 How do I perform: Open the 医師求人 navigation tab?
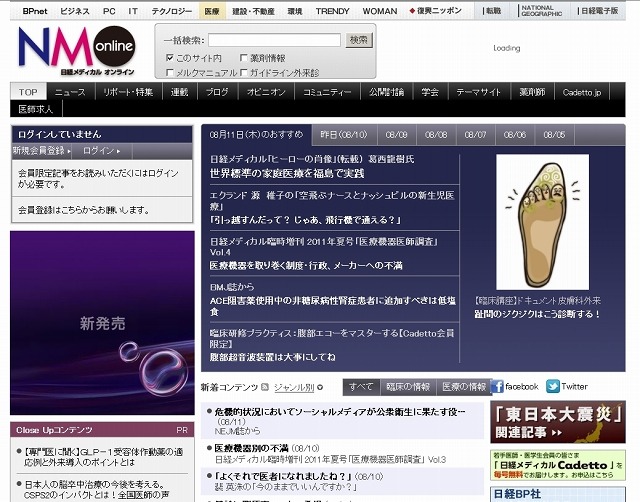[x=36, y=109]
